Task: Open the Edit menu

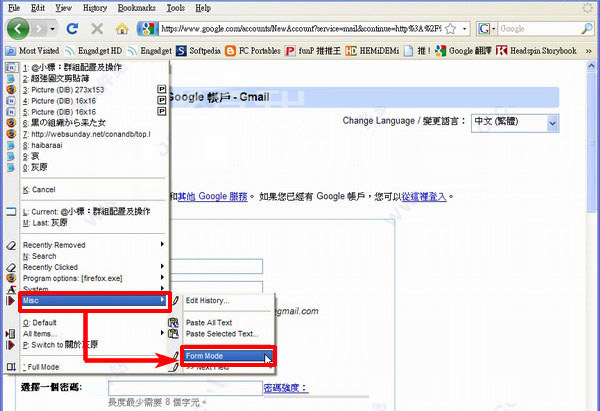Action: pyautogui.click(x=38, y=8)
